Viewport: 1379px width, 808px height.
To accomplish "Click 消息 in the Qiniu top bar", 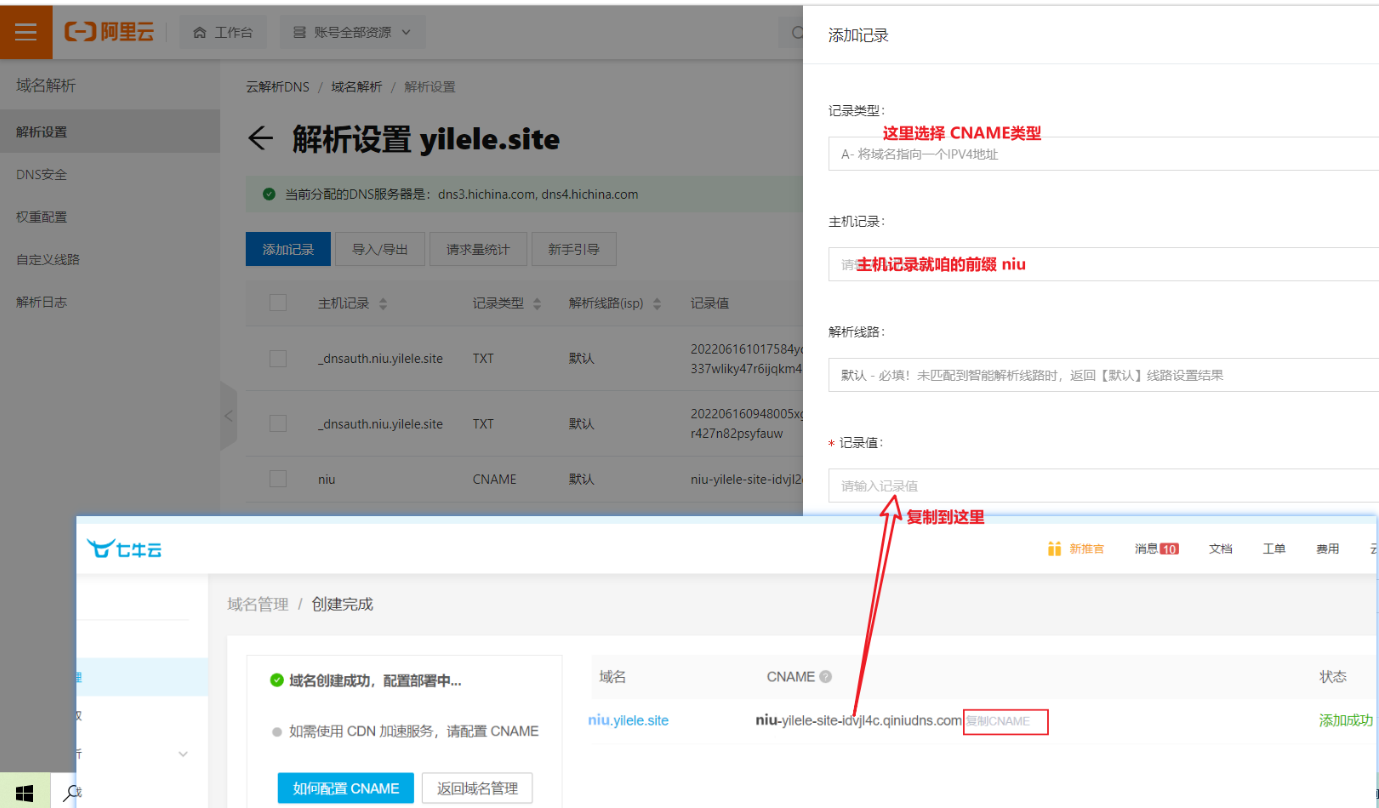I will 1146,549.
